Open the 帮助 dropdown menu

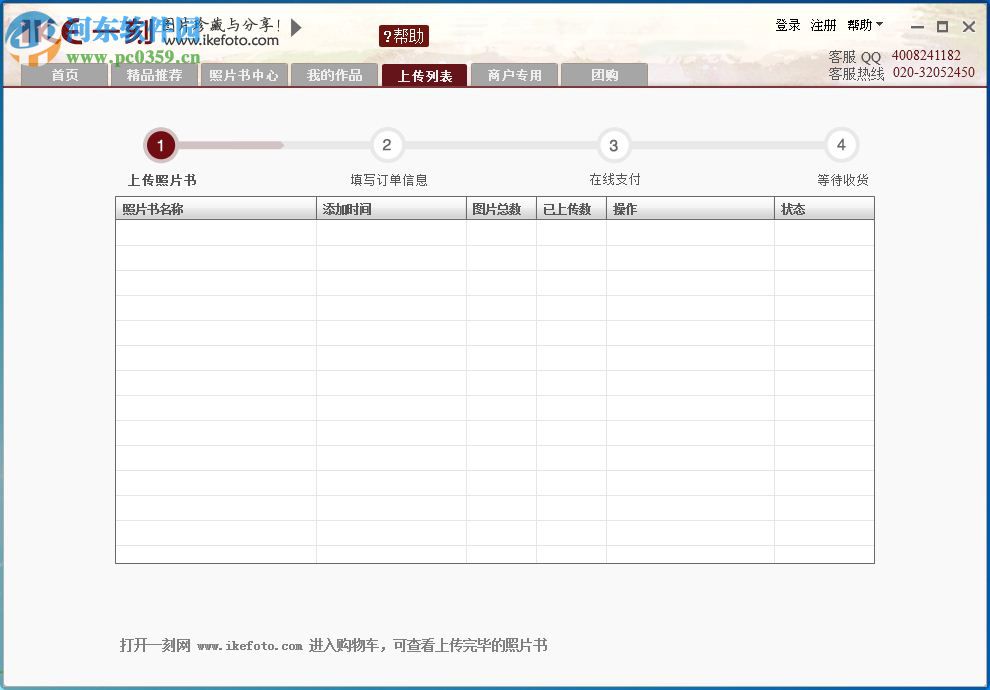pos(862,25)
